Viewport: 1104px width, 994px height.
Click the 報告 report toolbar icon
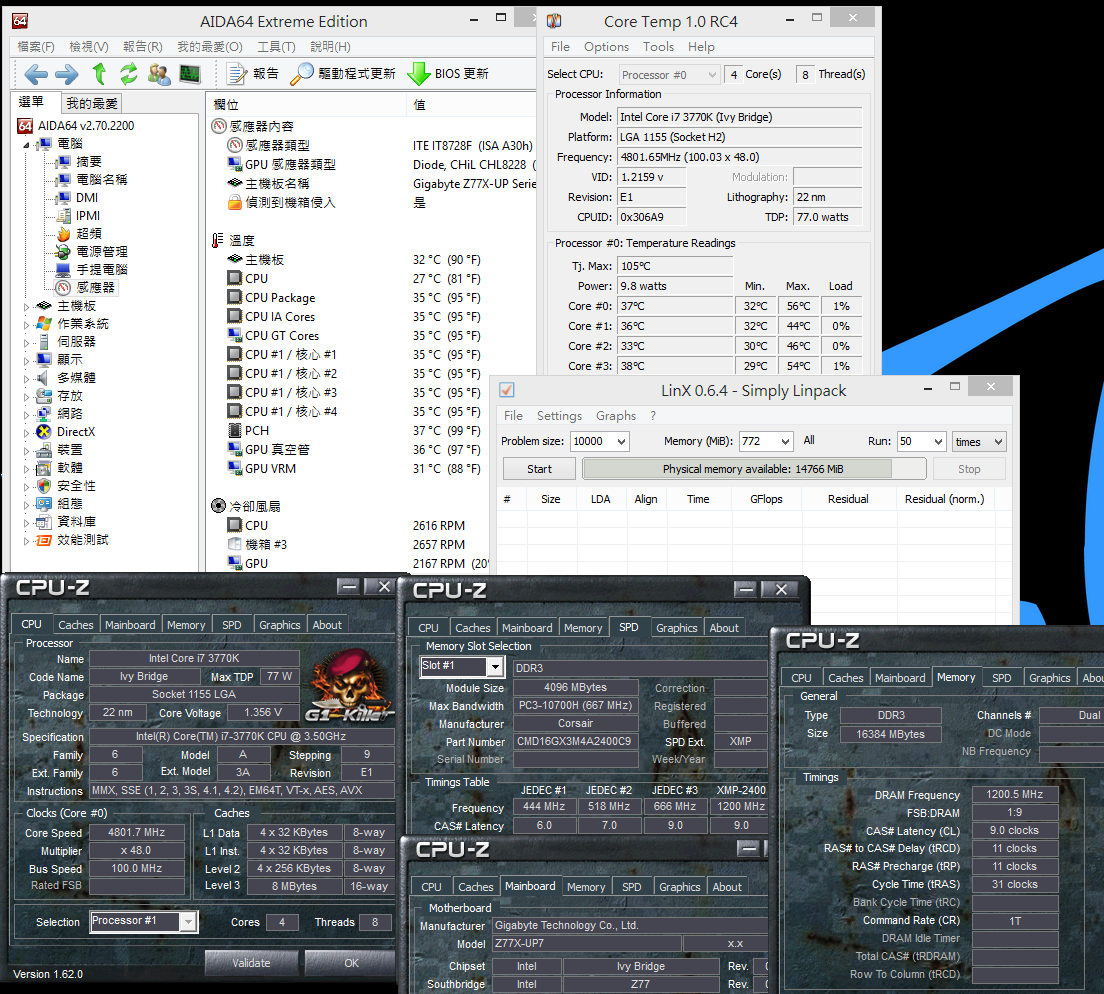[x=237, y=73]
